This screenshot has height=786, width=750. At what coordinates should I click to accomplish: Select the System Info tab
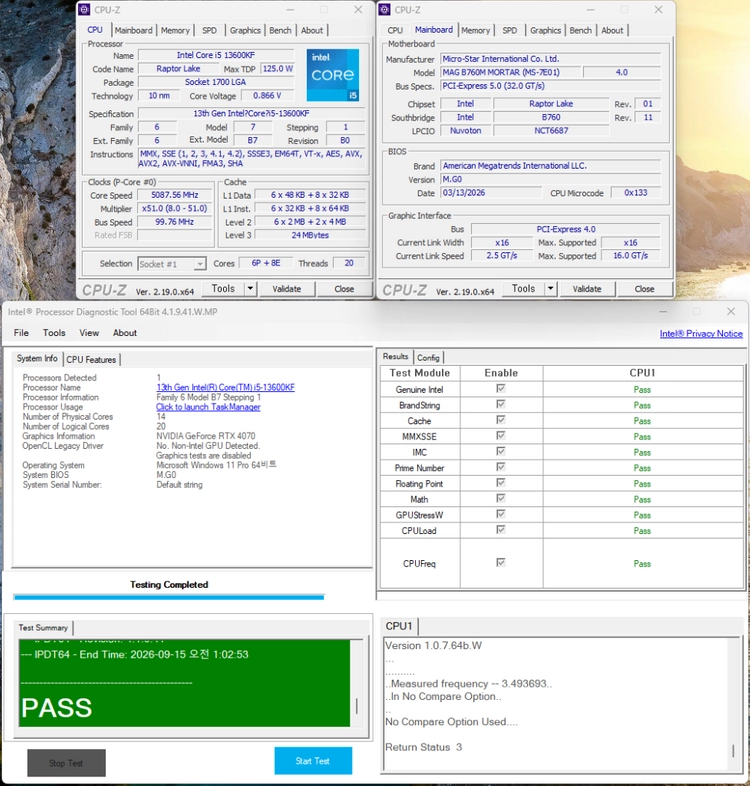click(x=37, y=358)
